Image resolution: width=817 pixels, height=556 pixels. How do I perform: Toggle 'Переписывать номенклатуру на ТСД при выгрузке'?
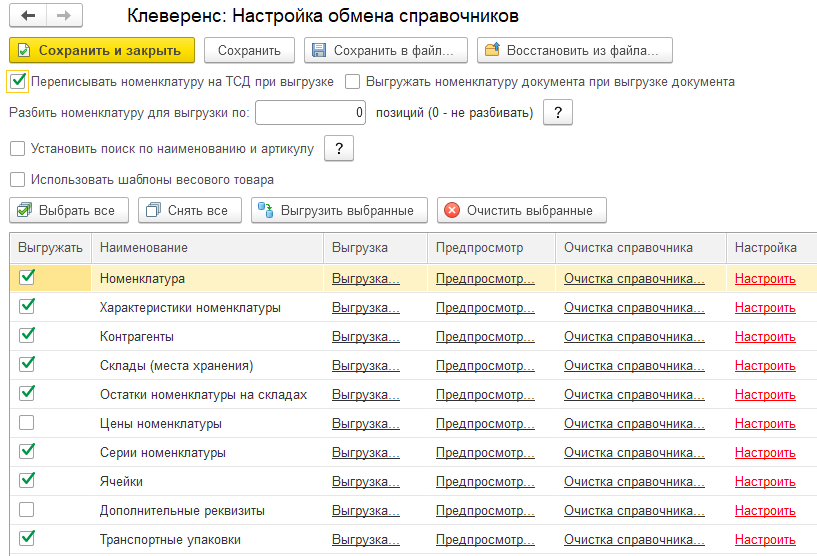(x=18, y=82)
